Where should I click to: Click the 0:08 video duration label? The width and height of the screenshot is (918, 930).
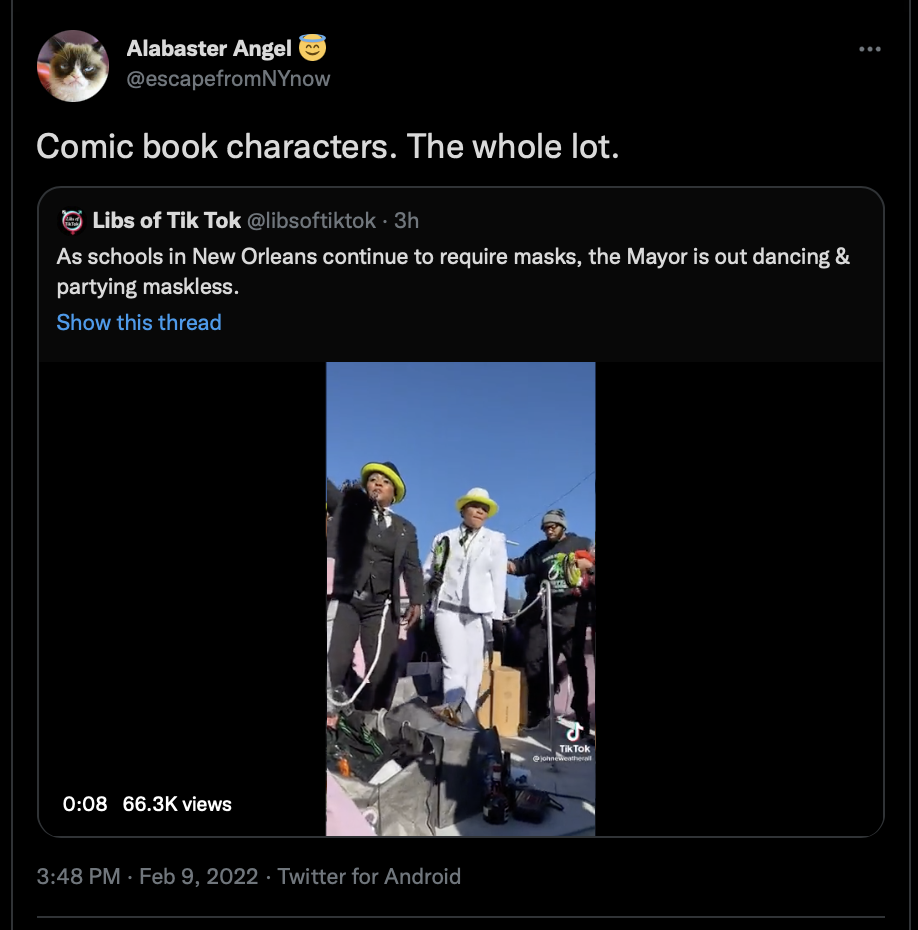coord(85,804)
